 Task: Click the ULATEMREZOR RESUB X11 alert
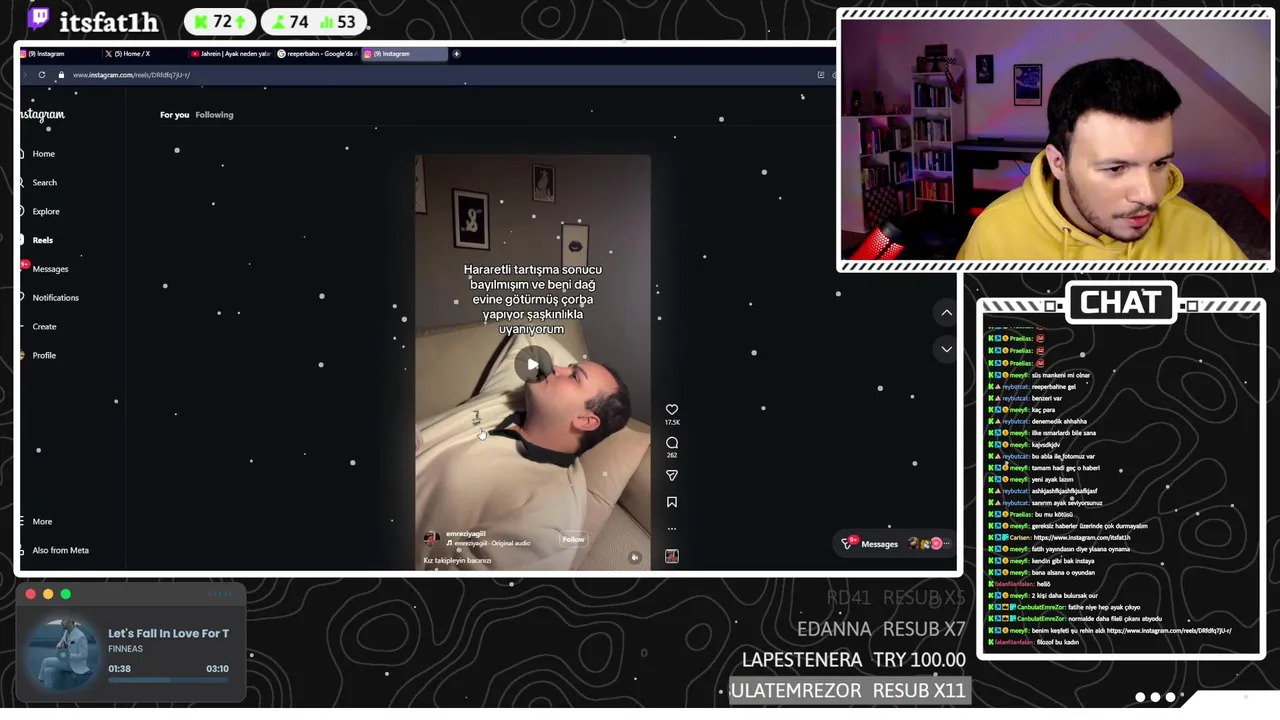[848, 691]
